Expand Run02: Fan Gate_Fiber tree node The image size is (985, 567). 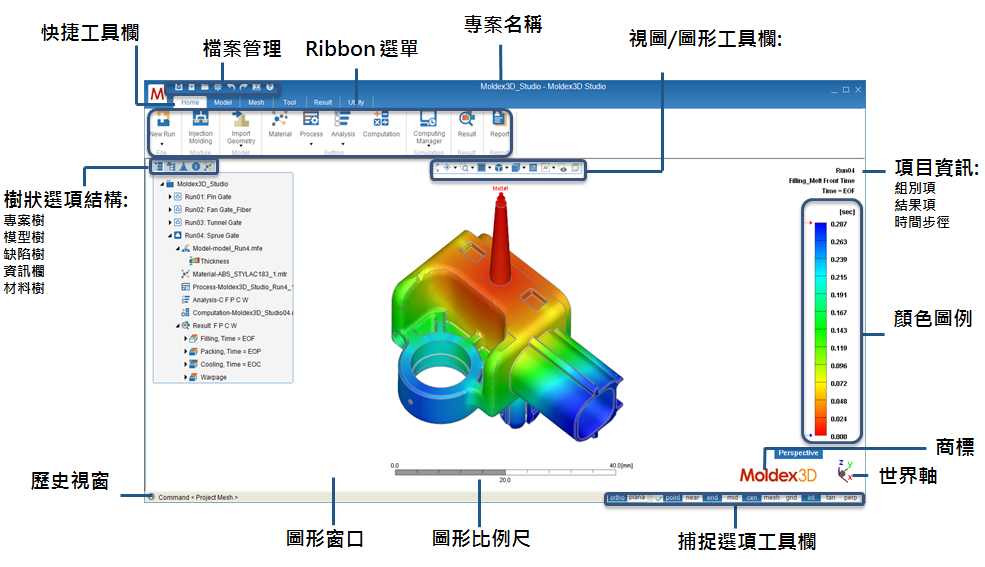pos(170,210)
